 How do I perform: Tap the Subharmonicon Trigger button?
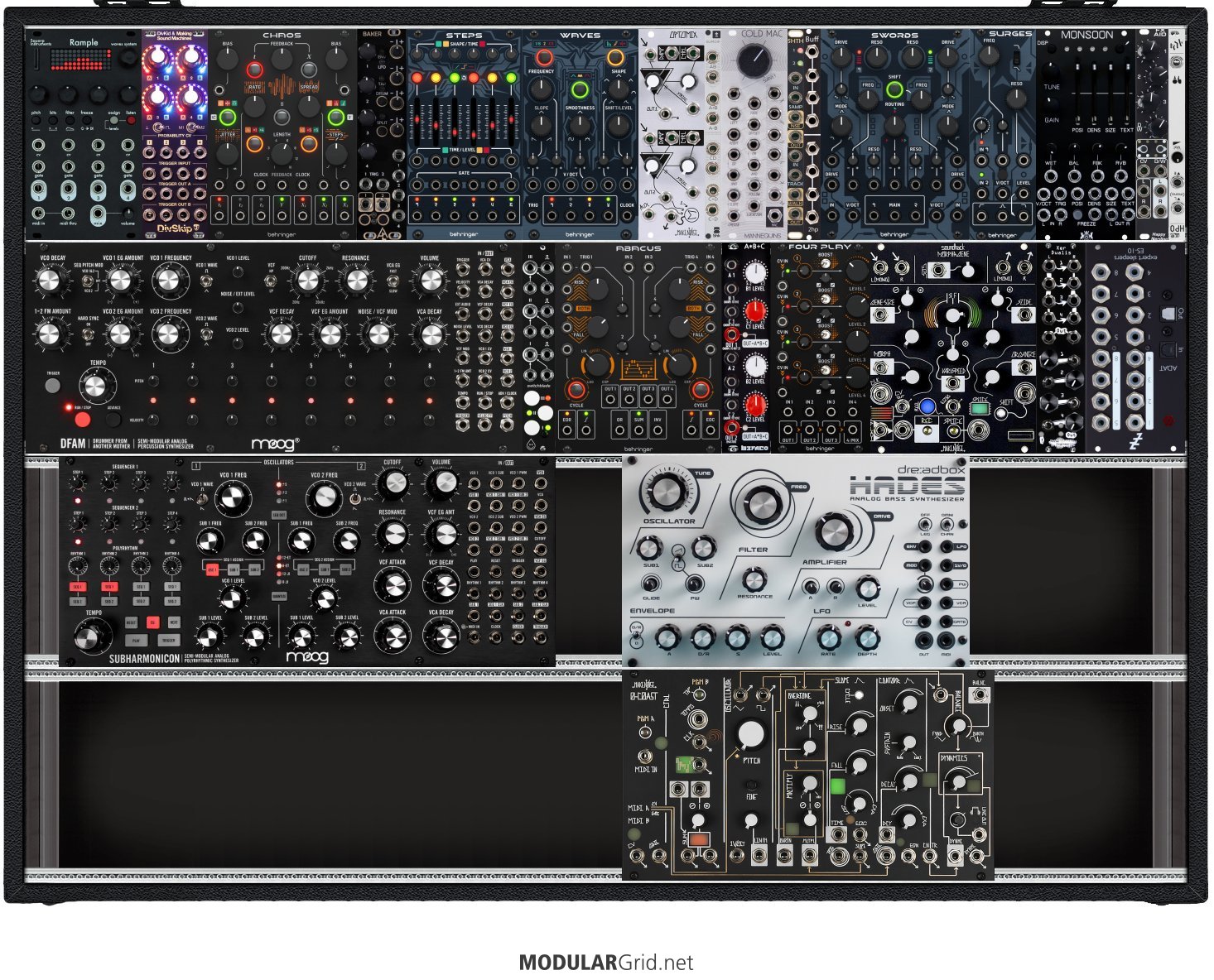(x=168, y=641)
